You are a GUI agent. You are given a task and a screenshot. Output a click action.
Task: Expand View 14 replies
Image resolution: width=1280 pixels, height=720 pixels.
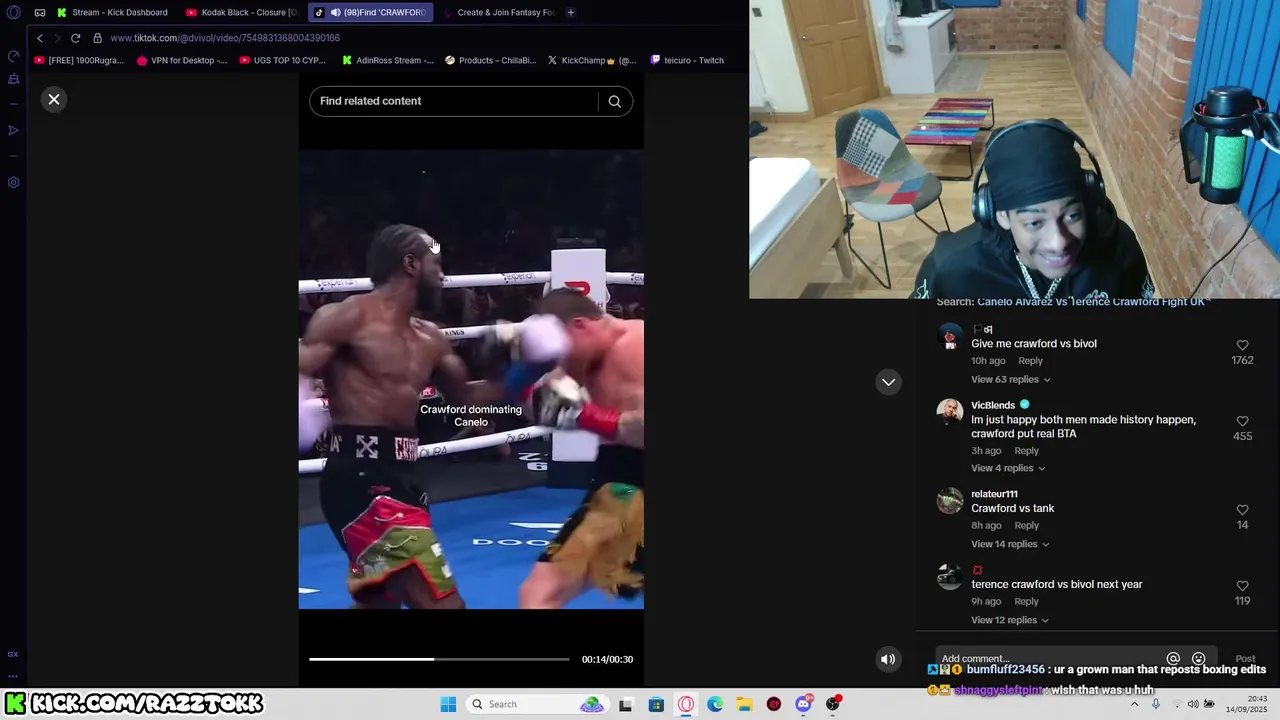(x=1010, y=544)
